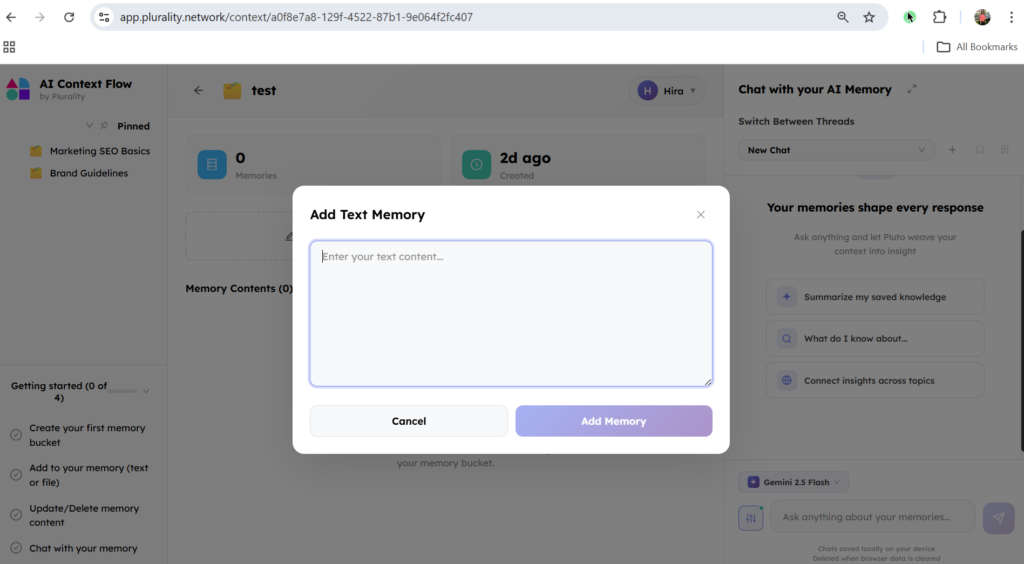Click the AI Context Flow logo
Screen dimensions: 1024x564
coord(18,89)
